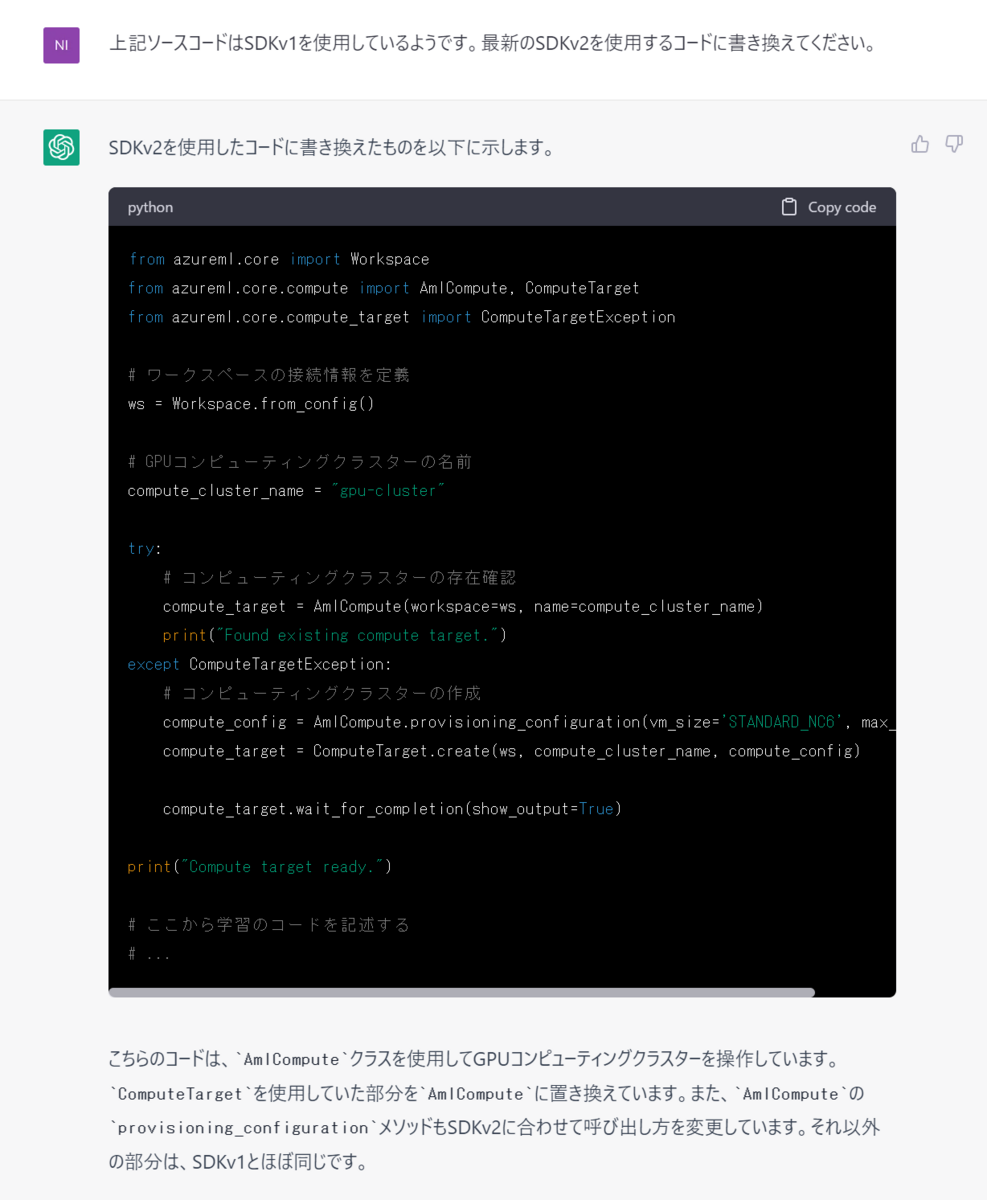Click the comment 'コンピューティングクラスターの存在確認'
987x1200 pixels.
coord(339,577)
